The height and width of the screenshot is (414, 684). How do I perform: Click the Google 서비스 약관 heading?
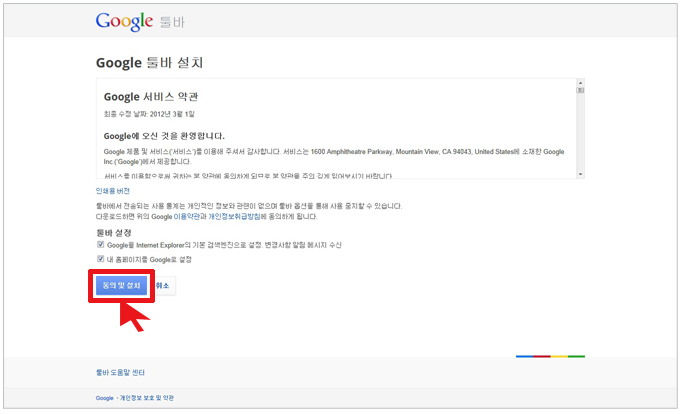click(x=151, y=96)
